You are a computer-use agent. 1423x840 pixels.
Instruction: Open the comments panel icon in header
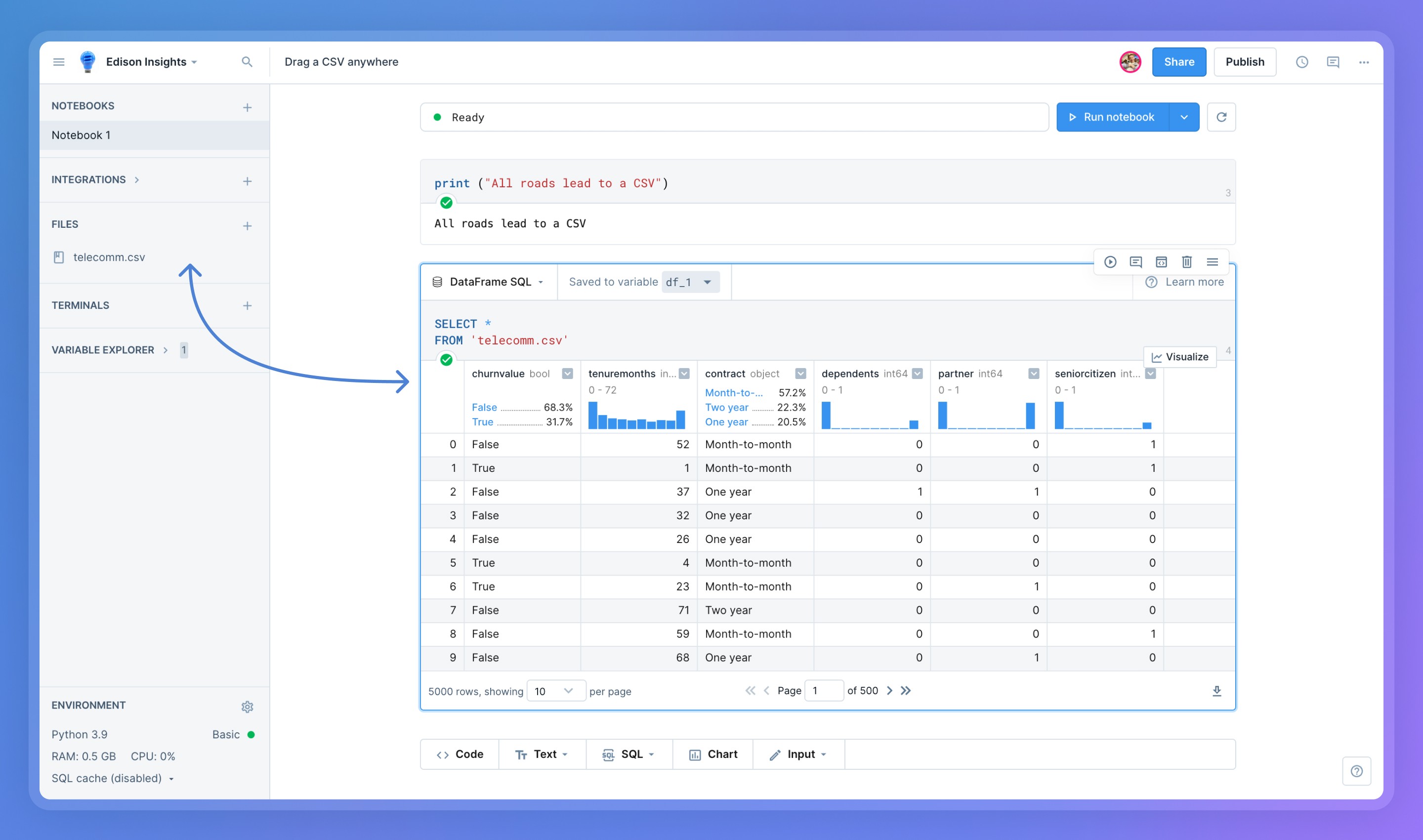click(1333, 62)
